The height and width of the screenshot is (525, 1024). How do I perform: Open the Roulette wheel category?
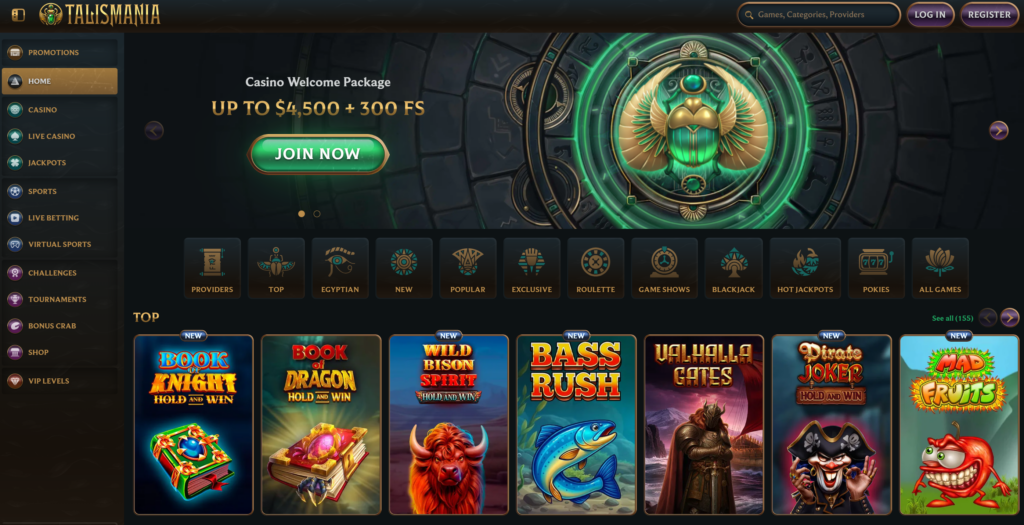click(x=596, y=268)
